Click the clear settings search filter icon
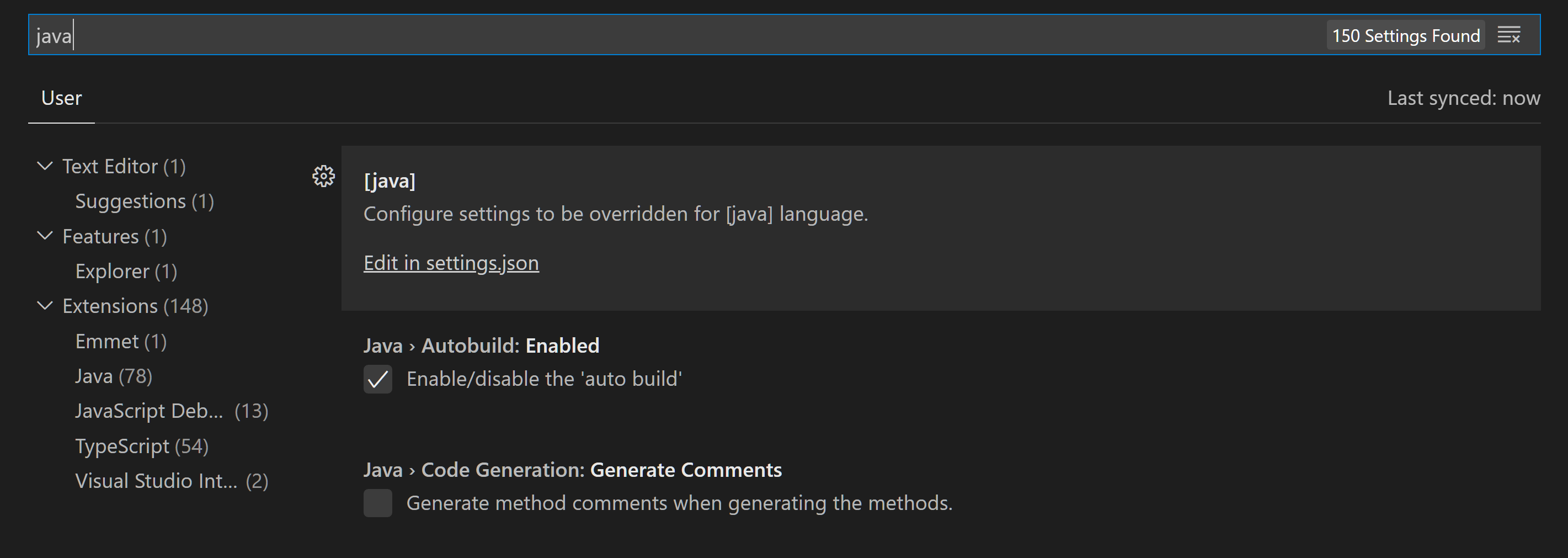Viewport: 1568px width, 558px height. tap(1510, 35)
